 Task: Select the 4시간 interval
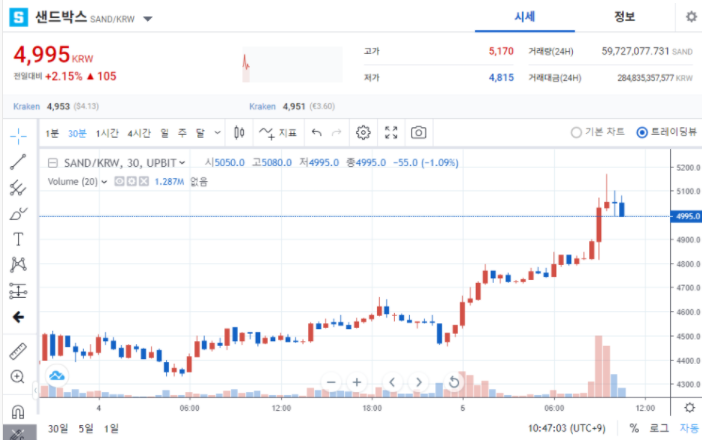click(139, 133)
